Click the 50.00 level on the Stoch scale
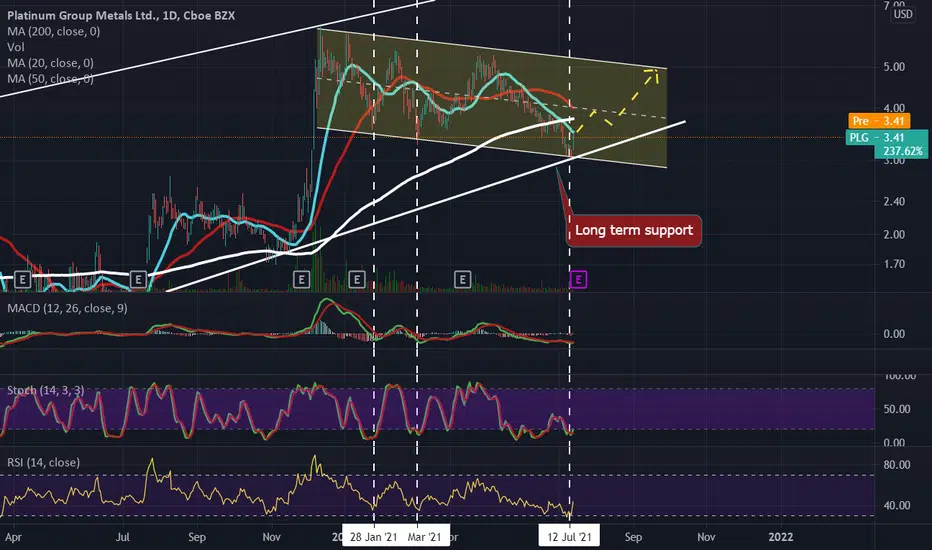Image resolution: width=932 pixels, height=550 pixels. 896,409
